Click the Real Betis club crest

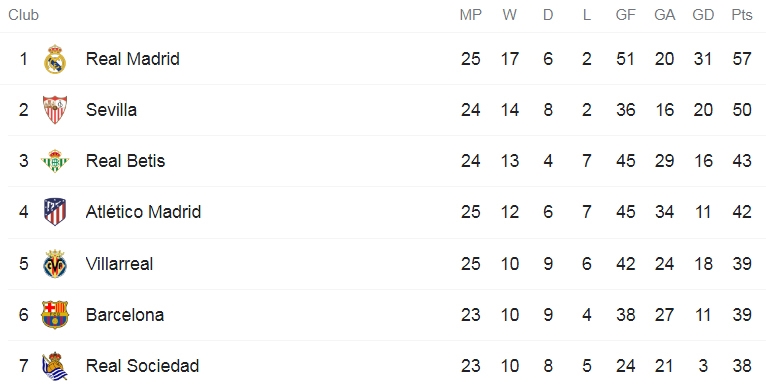[x=55, y=161]
